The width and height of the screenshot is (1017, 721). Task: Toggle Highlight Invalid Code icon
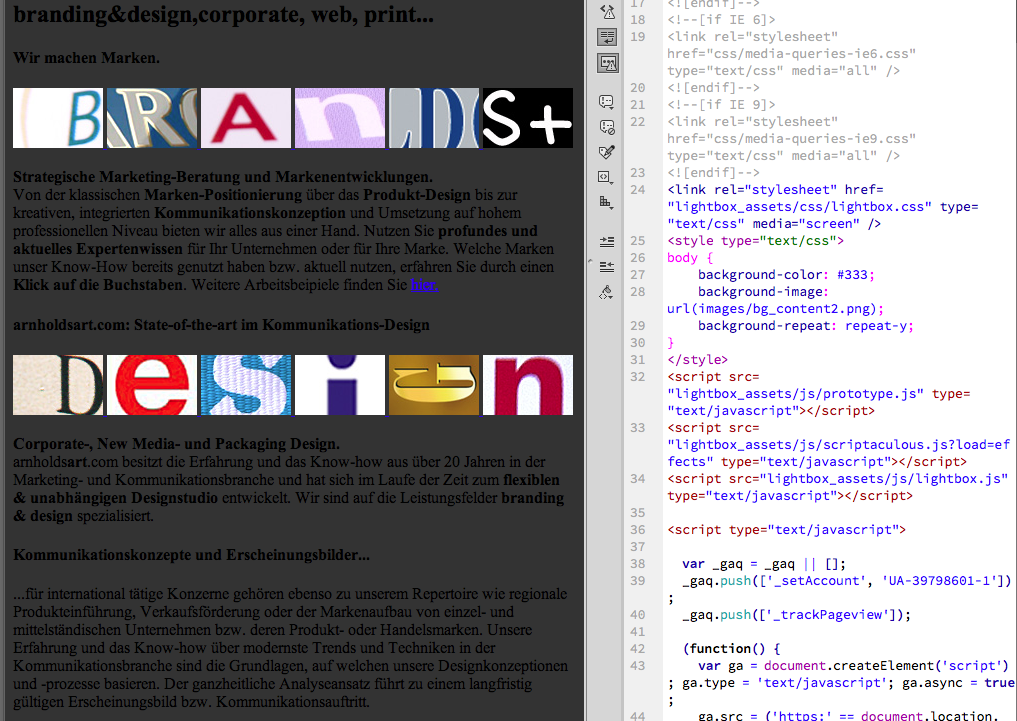pos(607,12)
